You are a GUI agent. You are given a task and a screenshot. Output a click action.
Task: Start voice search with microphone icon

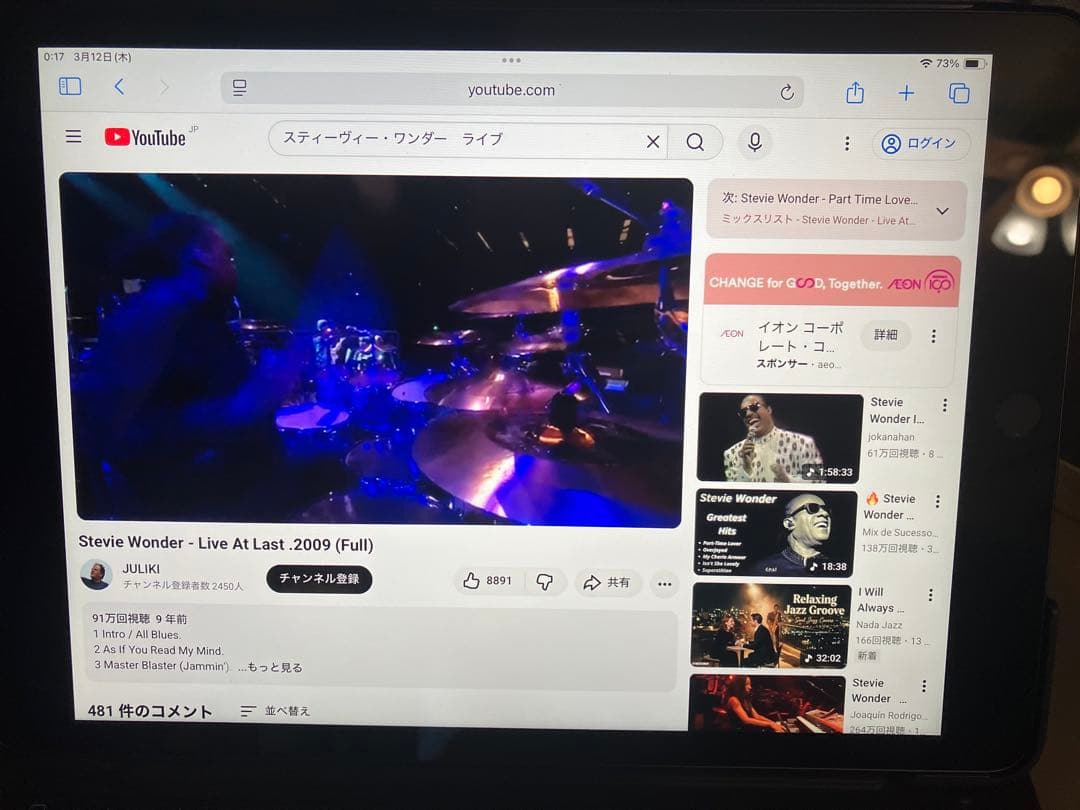(x=755, y=142)
